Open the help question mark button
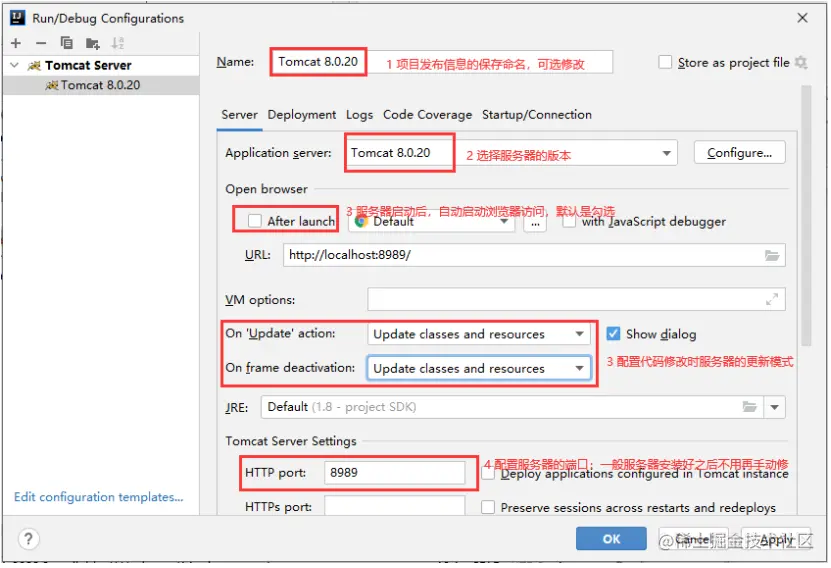This screenshot has width=831, height=568. point(29,539)
